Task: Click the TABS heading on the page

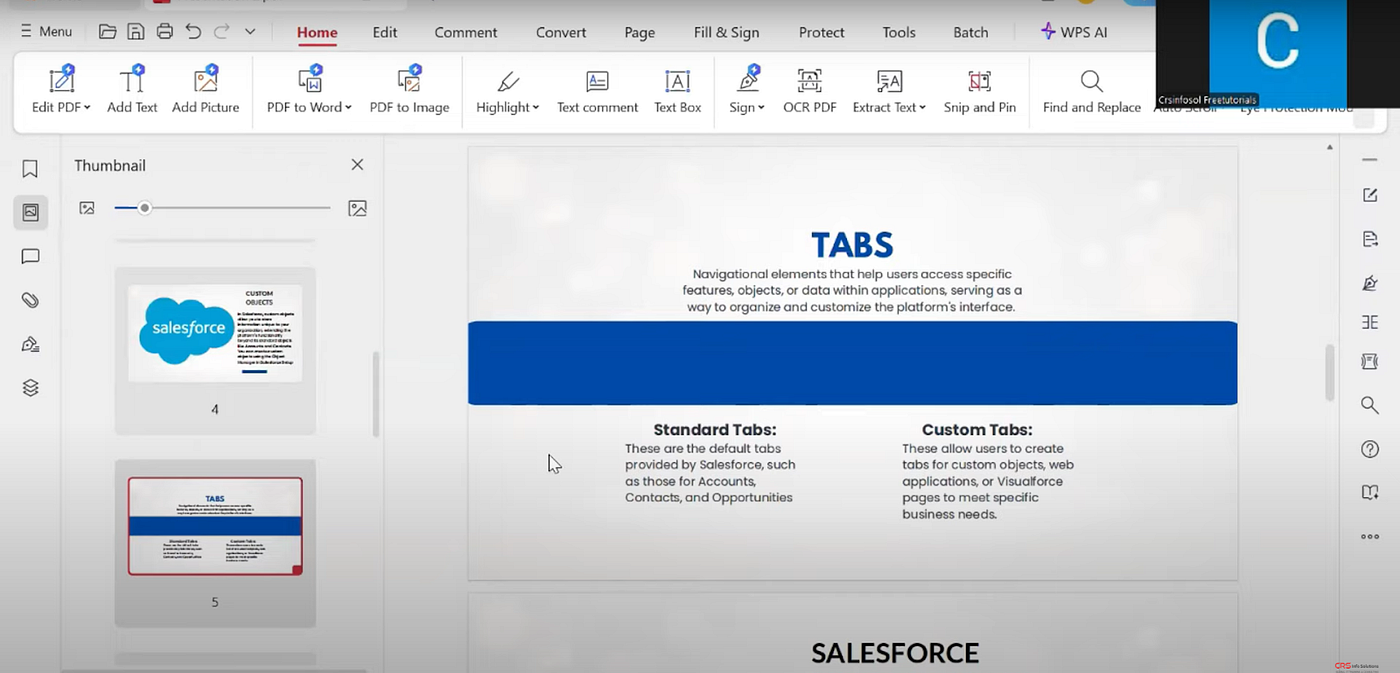Action: click(852, 245)
